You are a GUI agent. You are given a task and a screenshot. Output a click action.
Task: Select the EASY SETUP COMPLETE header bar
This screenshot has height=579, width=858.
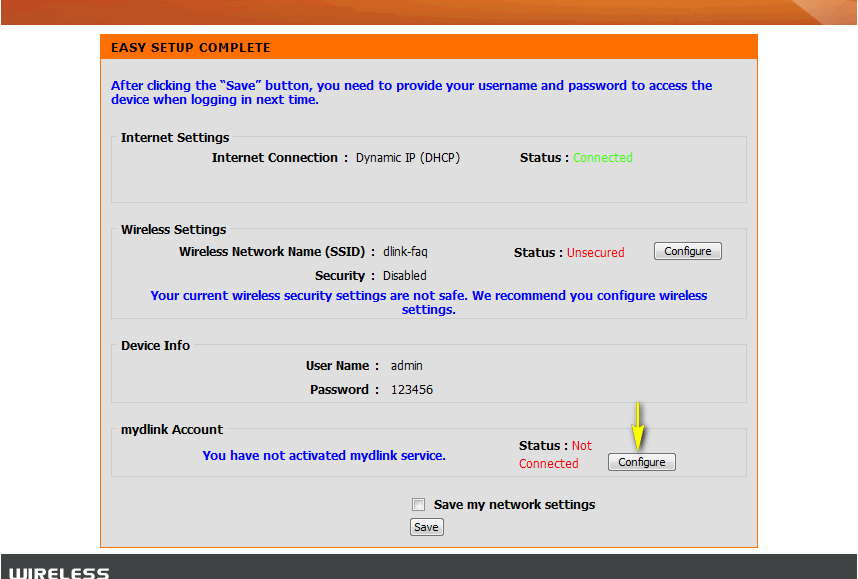coord(428,48)
